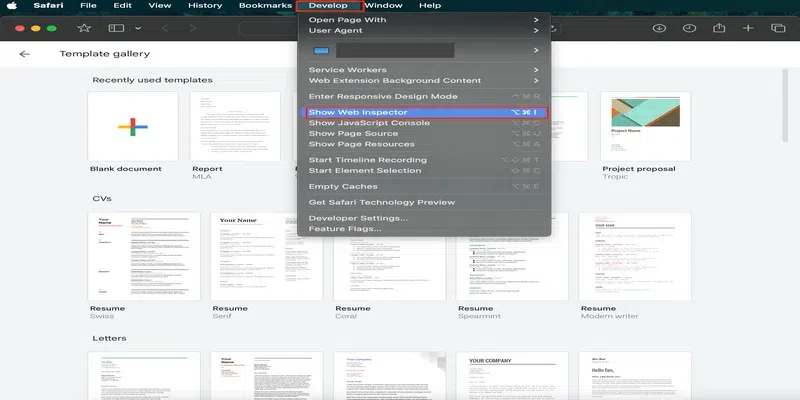Screen dimensions: 800x400
Task: Open the history clock icon in toolbar
Action: (x=689, y=28)
